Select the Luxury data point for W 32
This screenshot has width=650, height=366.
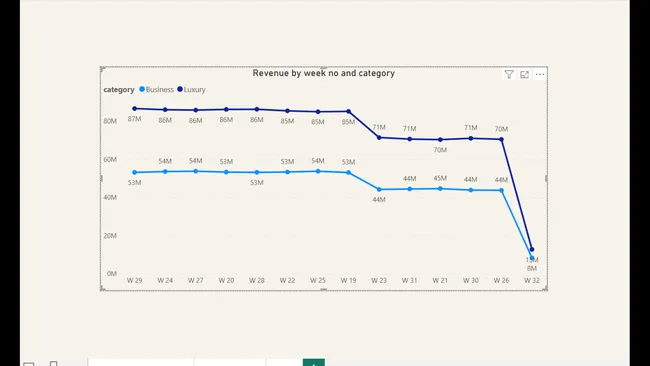(532, 250)
